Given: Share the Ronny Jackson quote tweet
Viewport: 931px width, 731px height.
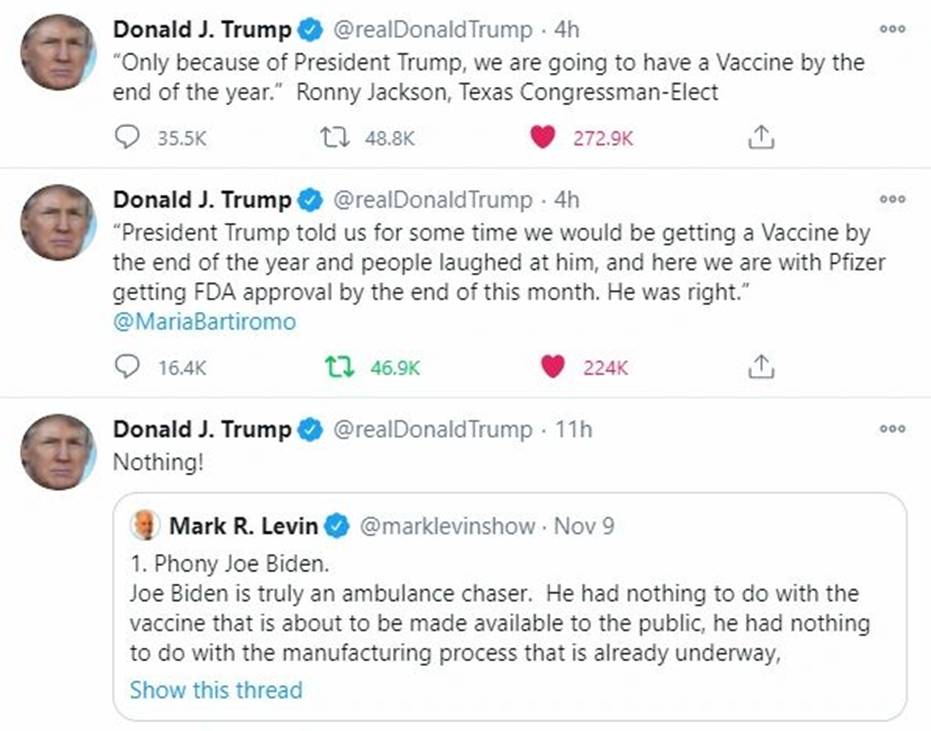Looking at the screenshot, I should click(x=761, y=139).
